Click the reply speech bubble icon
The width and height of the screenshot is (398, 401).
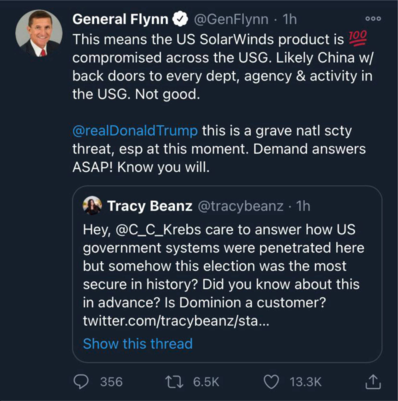pyautogui.click(x=81, y=382)
